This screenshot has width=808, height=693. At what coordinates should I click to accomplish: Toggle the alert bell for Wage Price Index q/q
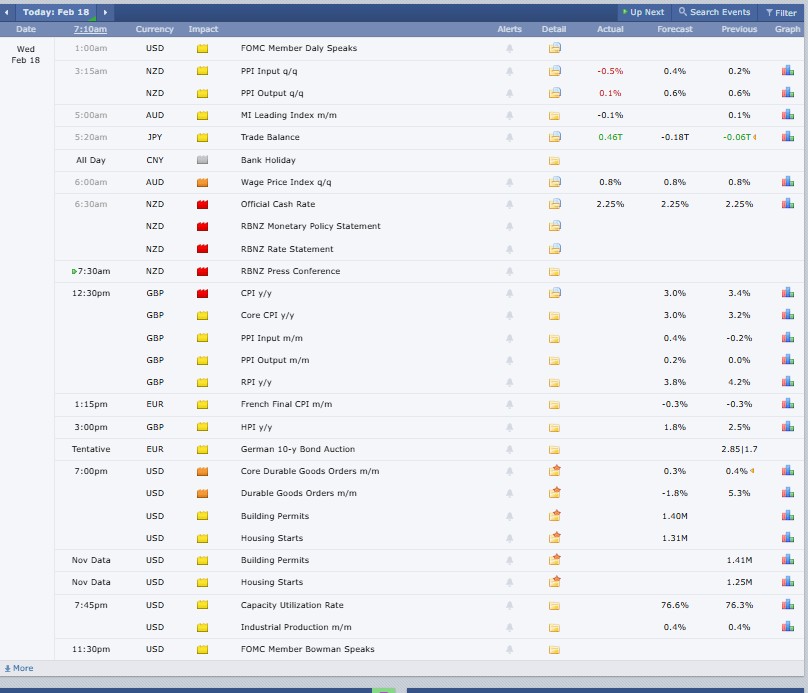point(510,182)
